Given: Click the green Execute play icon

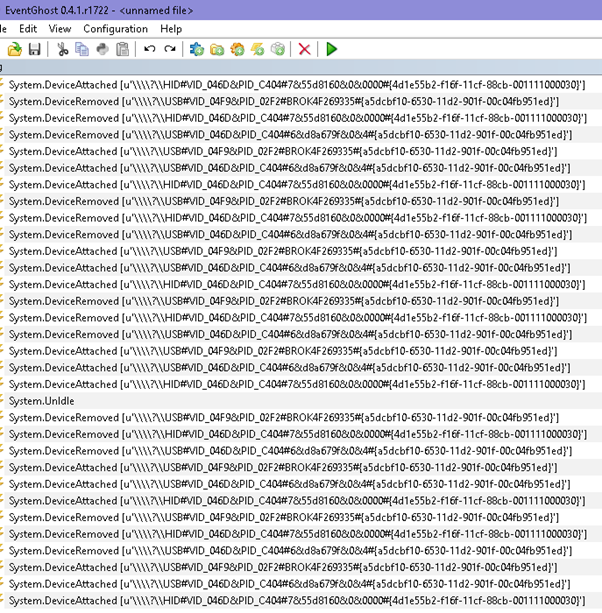Looking at the screenshot, I should point(331,50).
